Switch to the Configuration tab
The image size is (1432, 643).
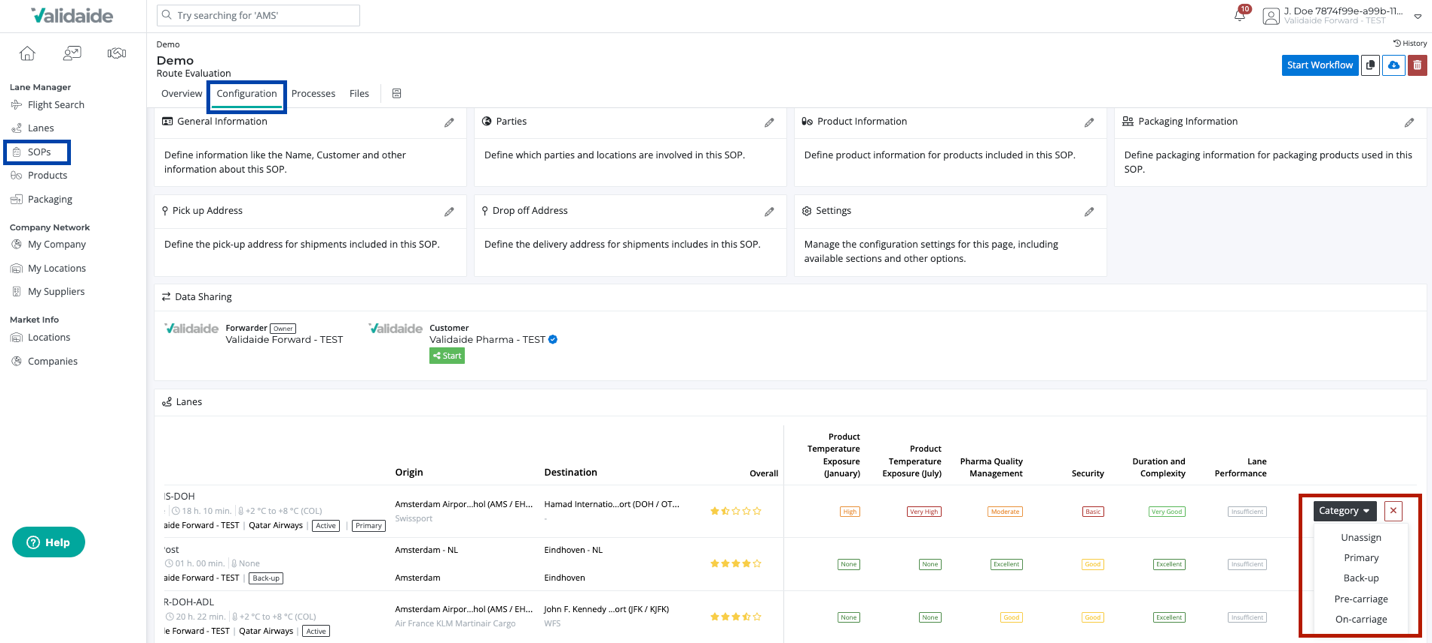click(247, 94)
